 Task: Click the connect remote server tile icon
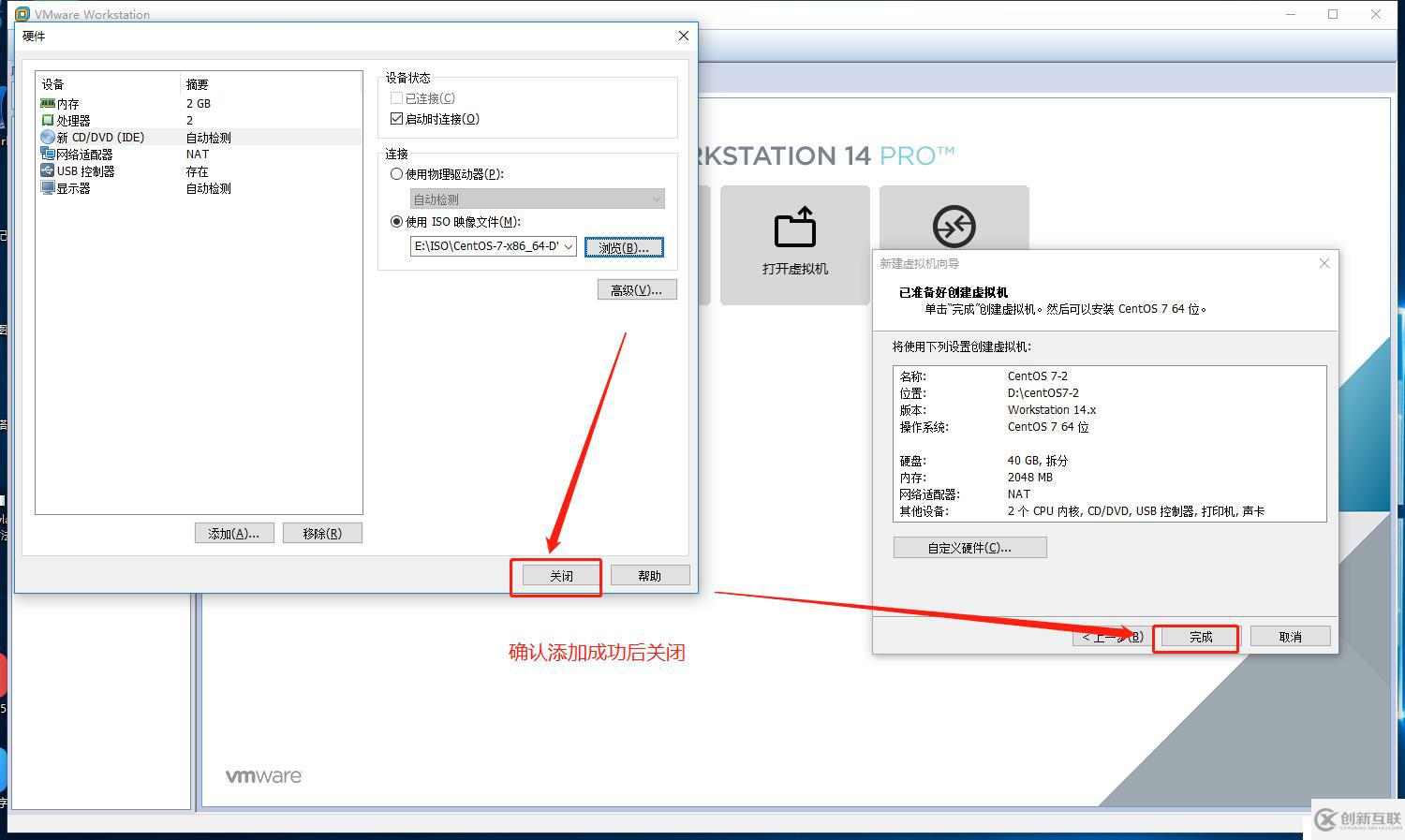954,226
